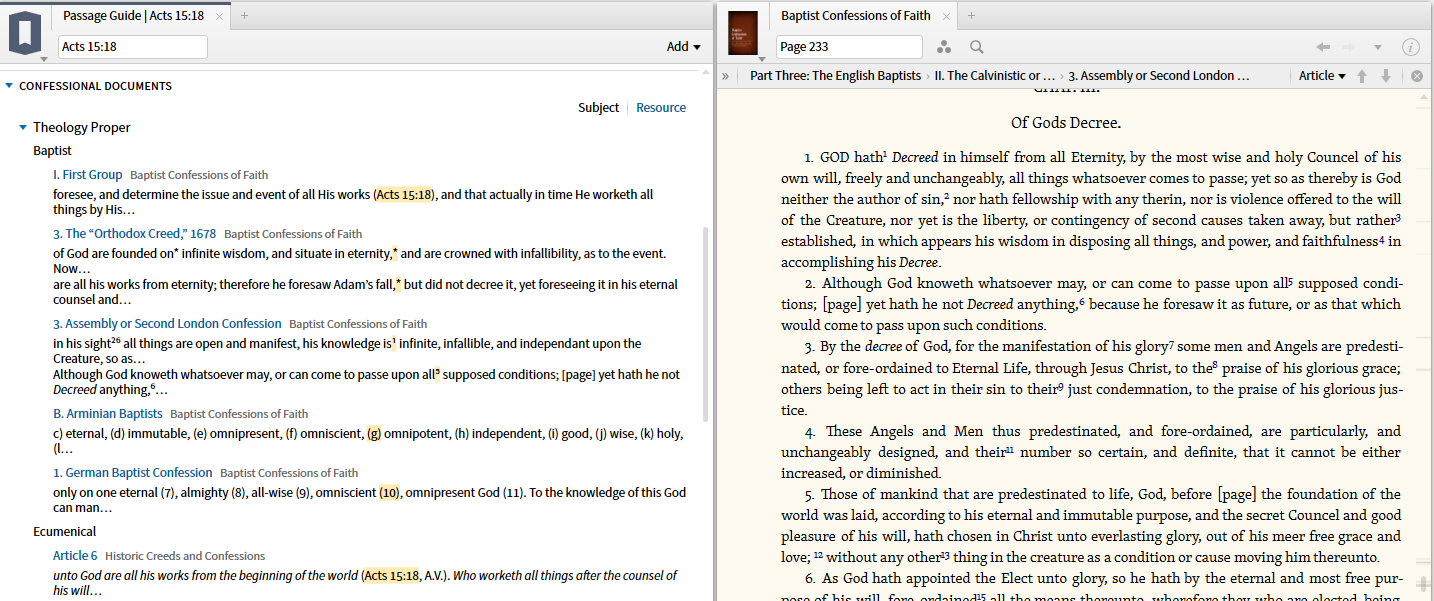Jump to previous article with up arrow
The width and height of the screenshot is (1434, 601).
(1362, 76)
